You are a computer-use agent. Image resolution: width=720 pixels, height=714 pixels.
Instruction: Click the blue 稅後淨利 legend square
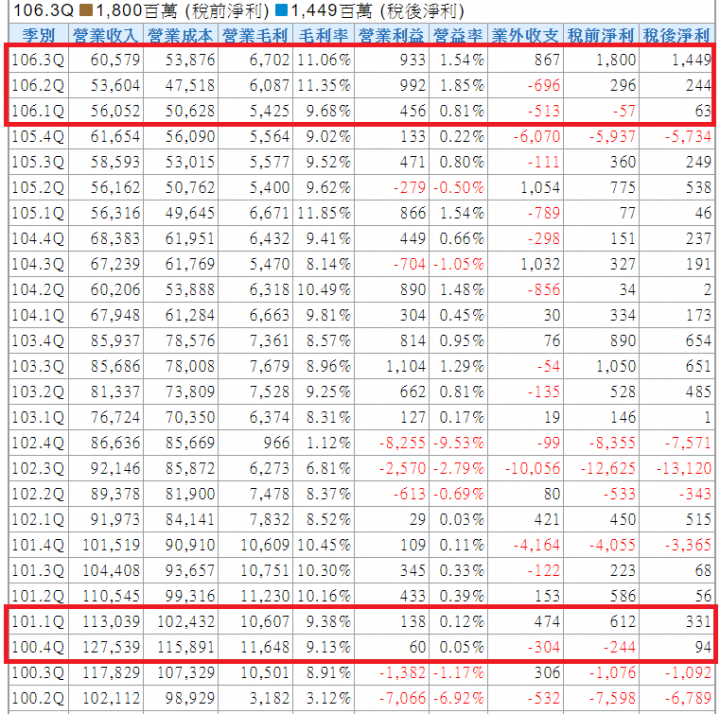(x=281, y=10)
